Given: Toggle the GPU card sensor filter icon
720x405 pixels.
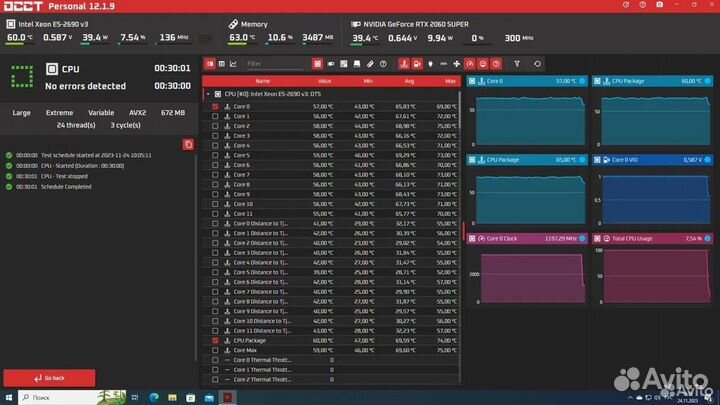Looking at the screenshot, I should (x=331, y=64).
